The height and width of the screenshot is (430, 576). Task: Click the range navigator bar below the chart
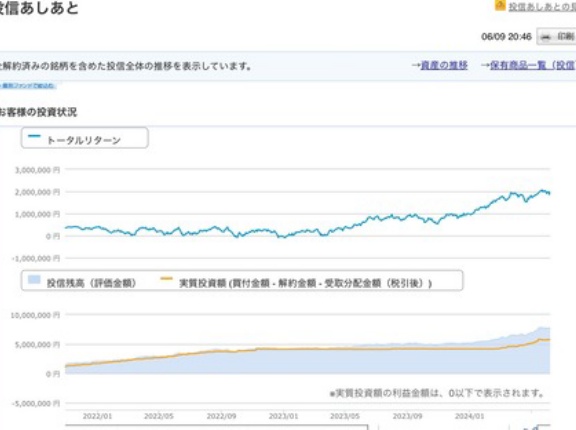[217, 427]
